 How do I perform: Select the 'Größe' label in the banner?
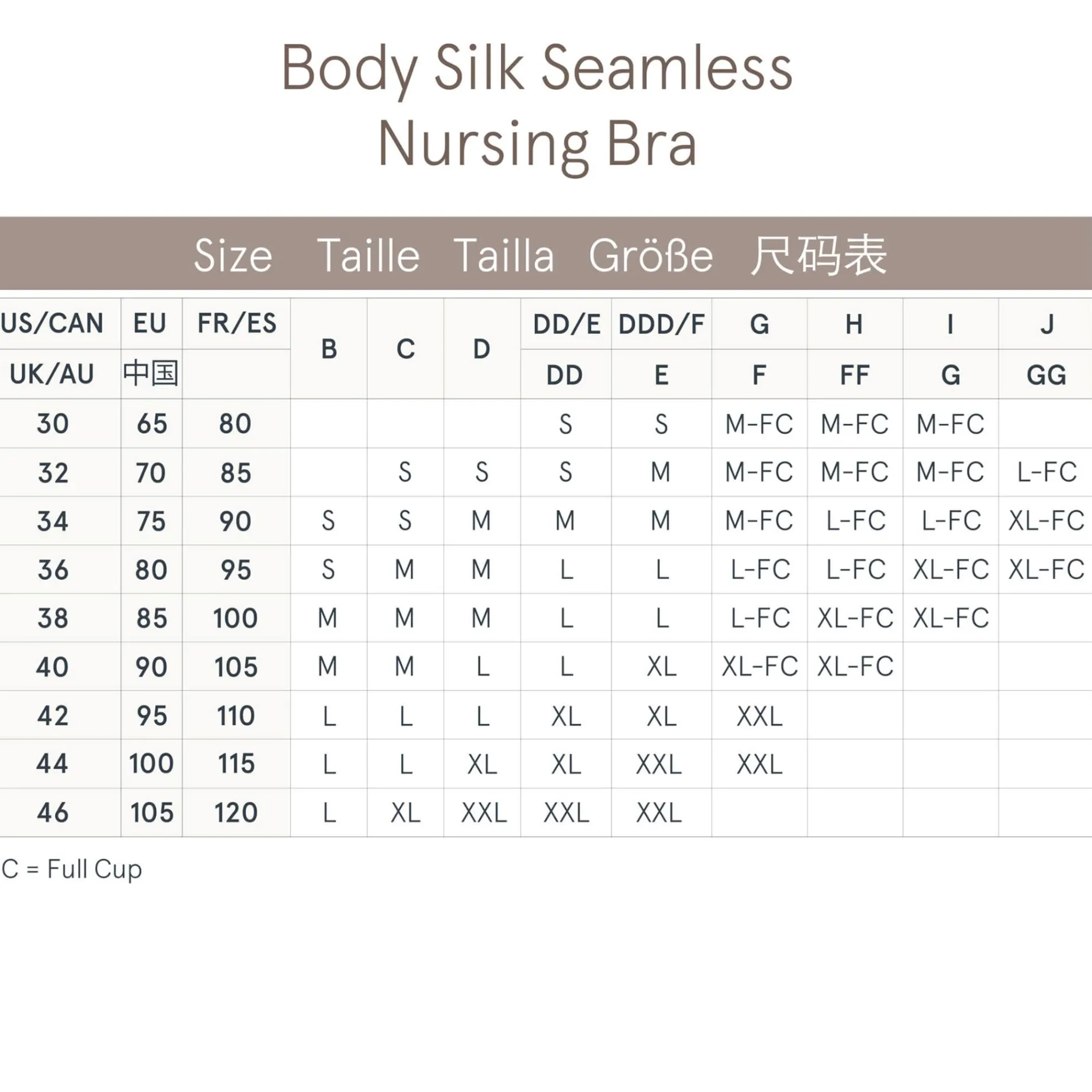click(651, 256)
